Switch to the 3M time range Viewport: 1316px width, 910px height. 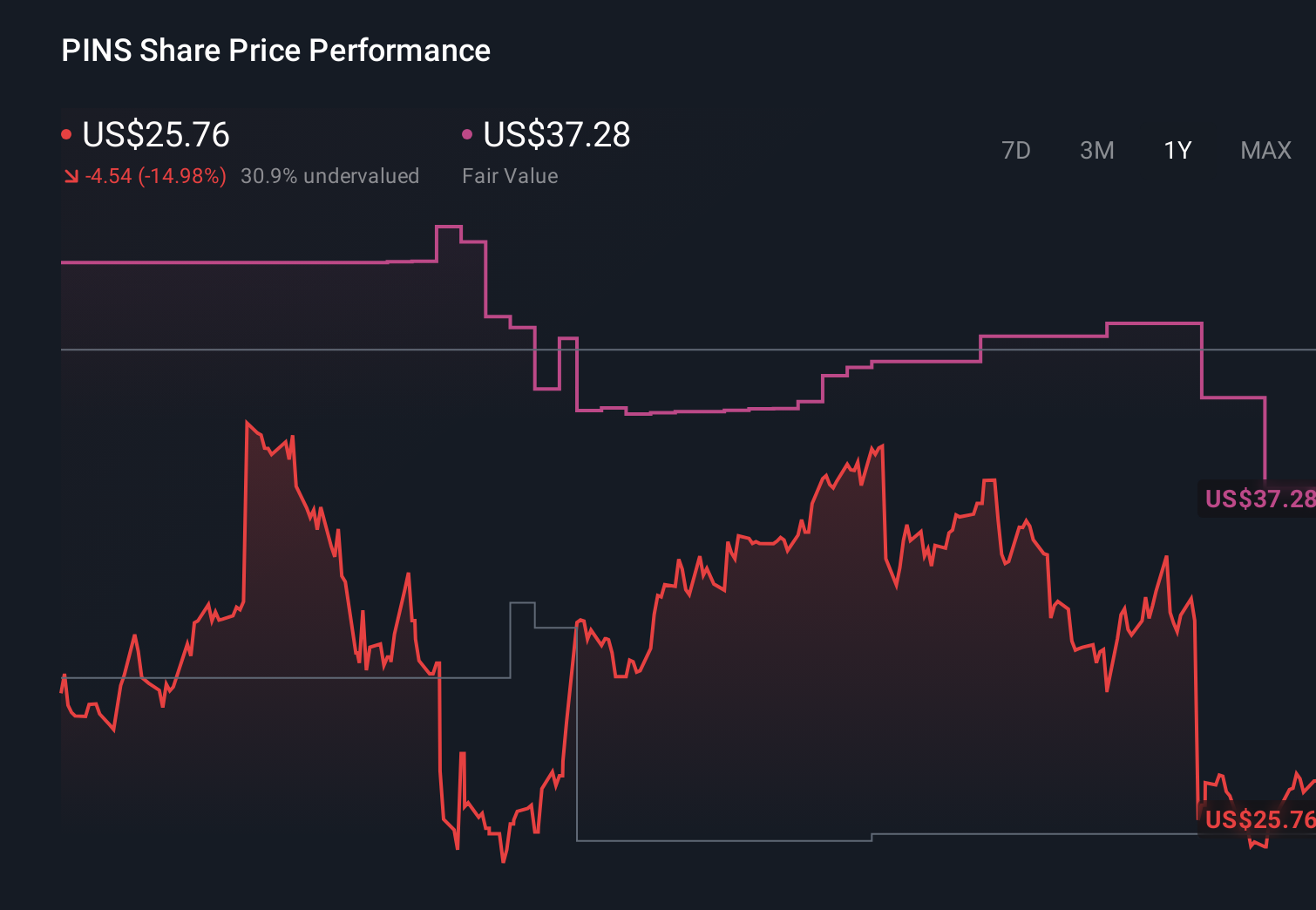1096,150
